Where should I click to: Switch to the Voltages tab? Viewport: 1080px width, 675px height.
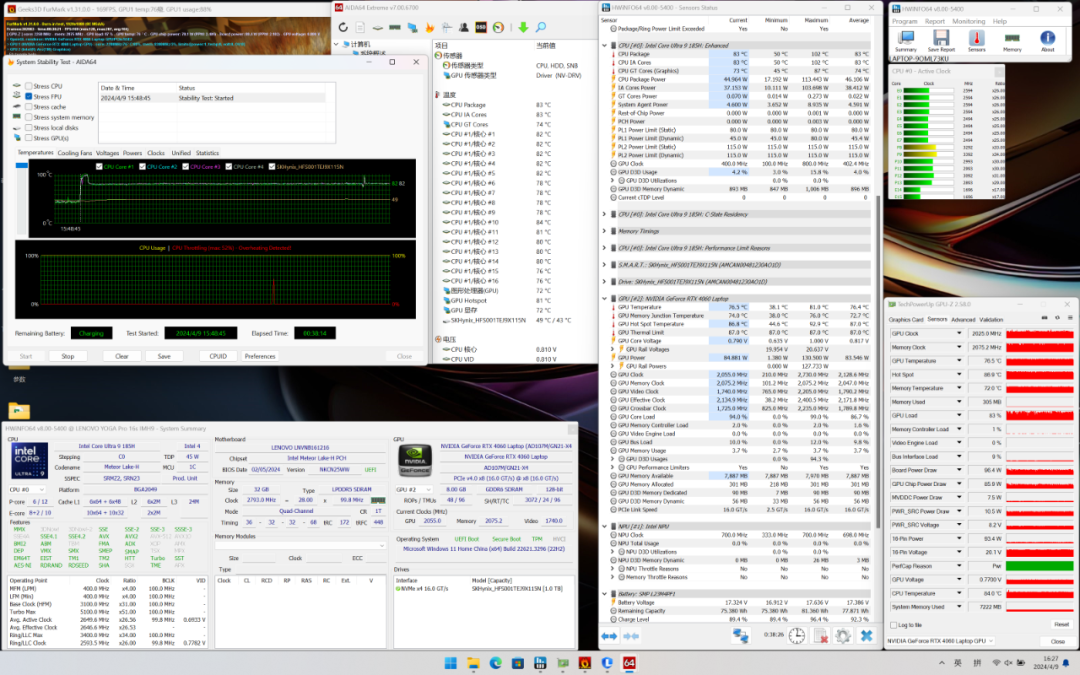pyautogui.click(x=107, y=153)
